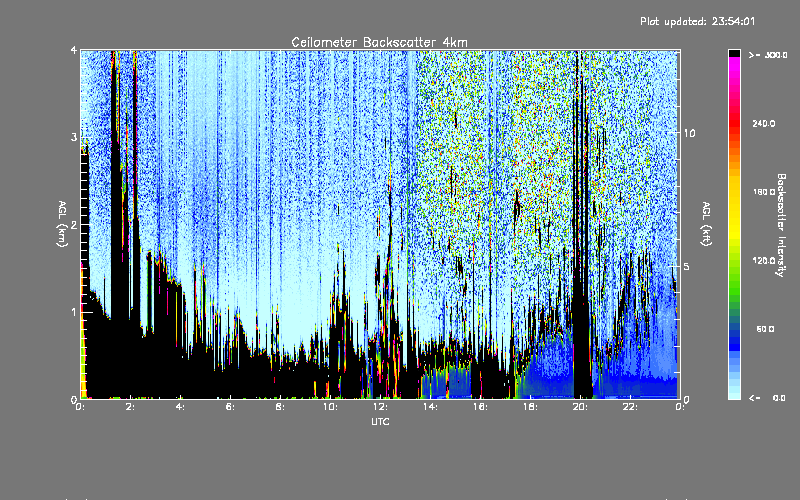Image resolution: width=800 pixels, height=500 pixels.
Task: Click the x-axis tick label '20:'
Action: pos(581,407)
